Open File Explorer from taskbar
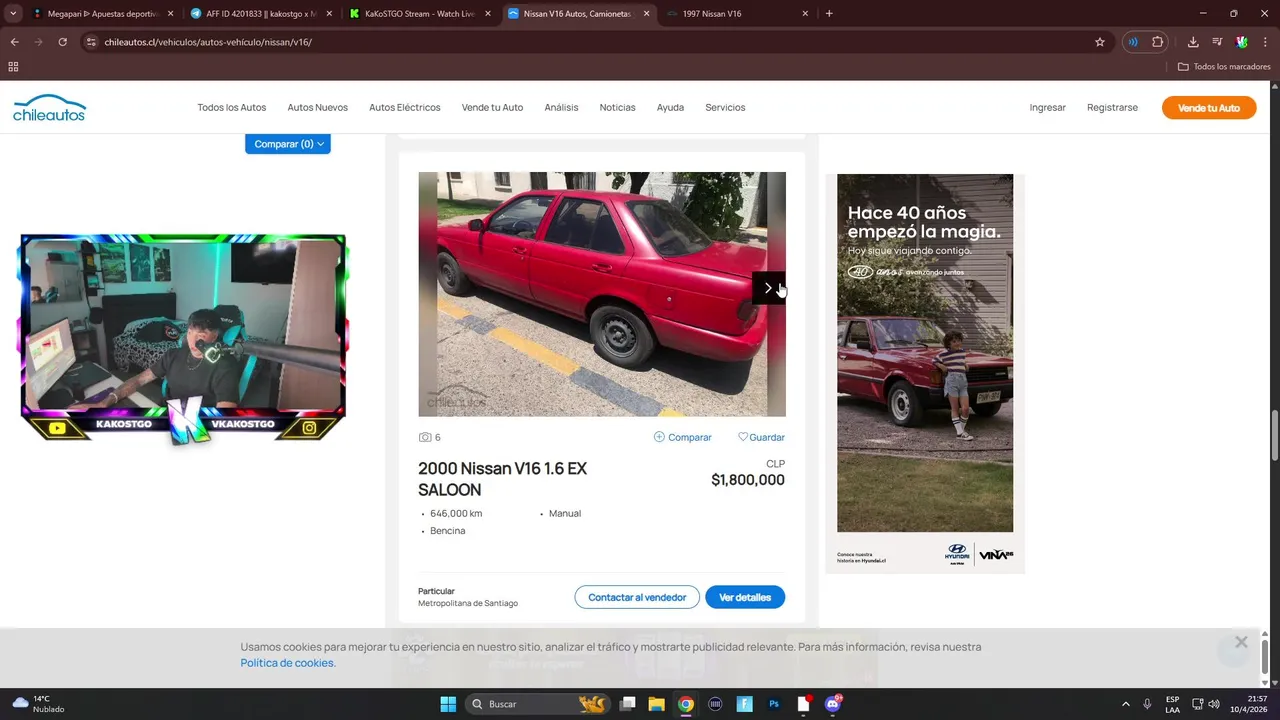Image resolution: width=1280 pixels, height=720 pixels. coord(657,704)
